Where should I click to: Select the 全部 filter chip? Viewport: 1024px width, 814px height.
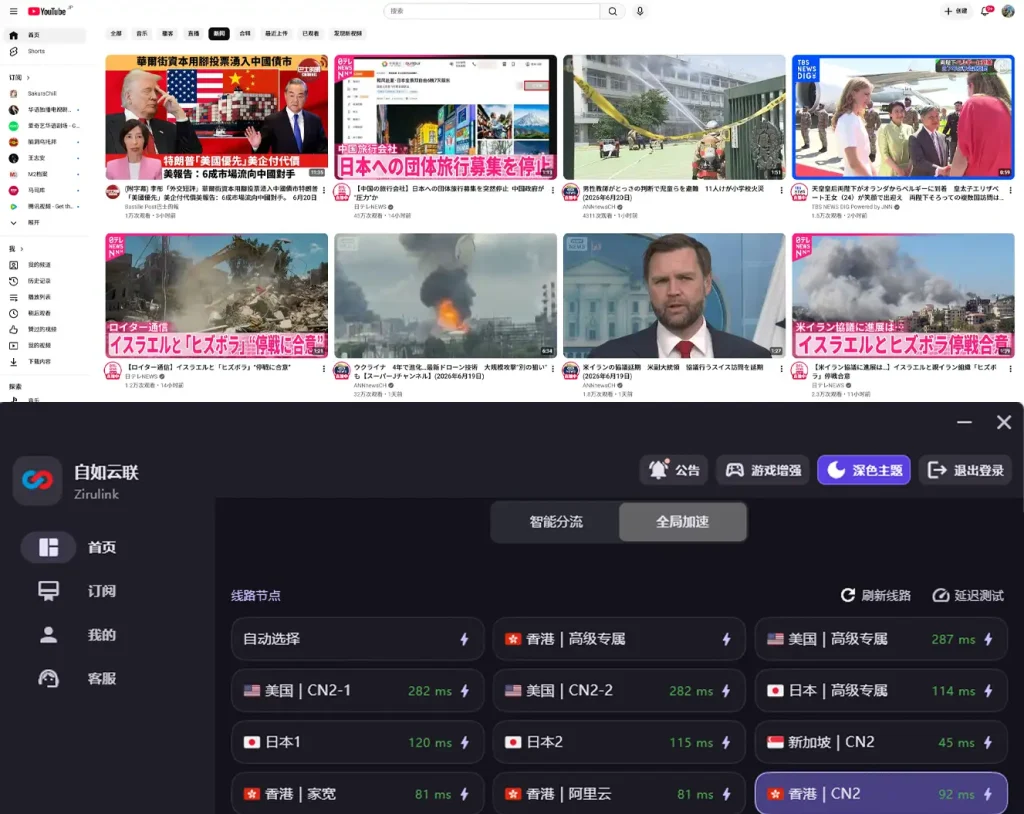point(116,33)
